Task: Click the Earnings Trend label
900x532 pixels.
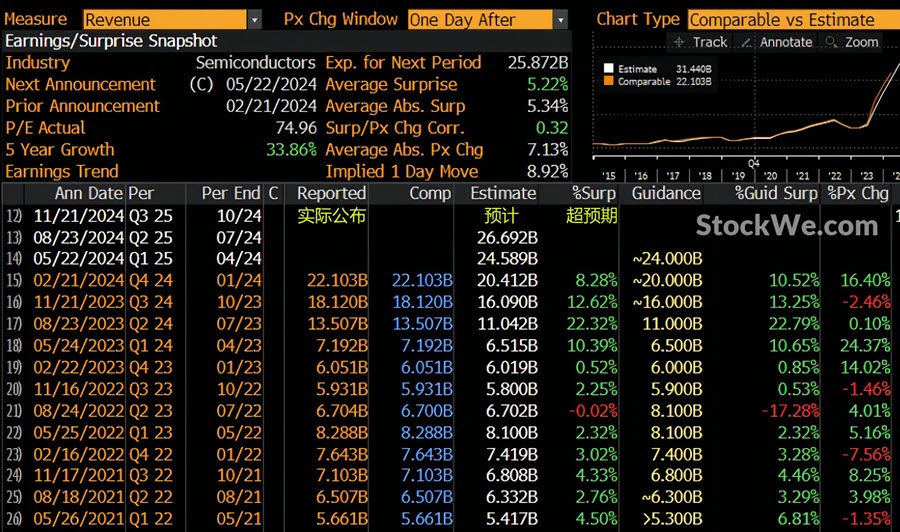Action: [x=62, y=171]
